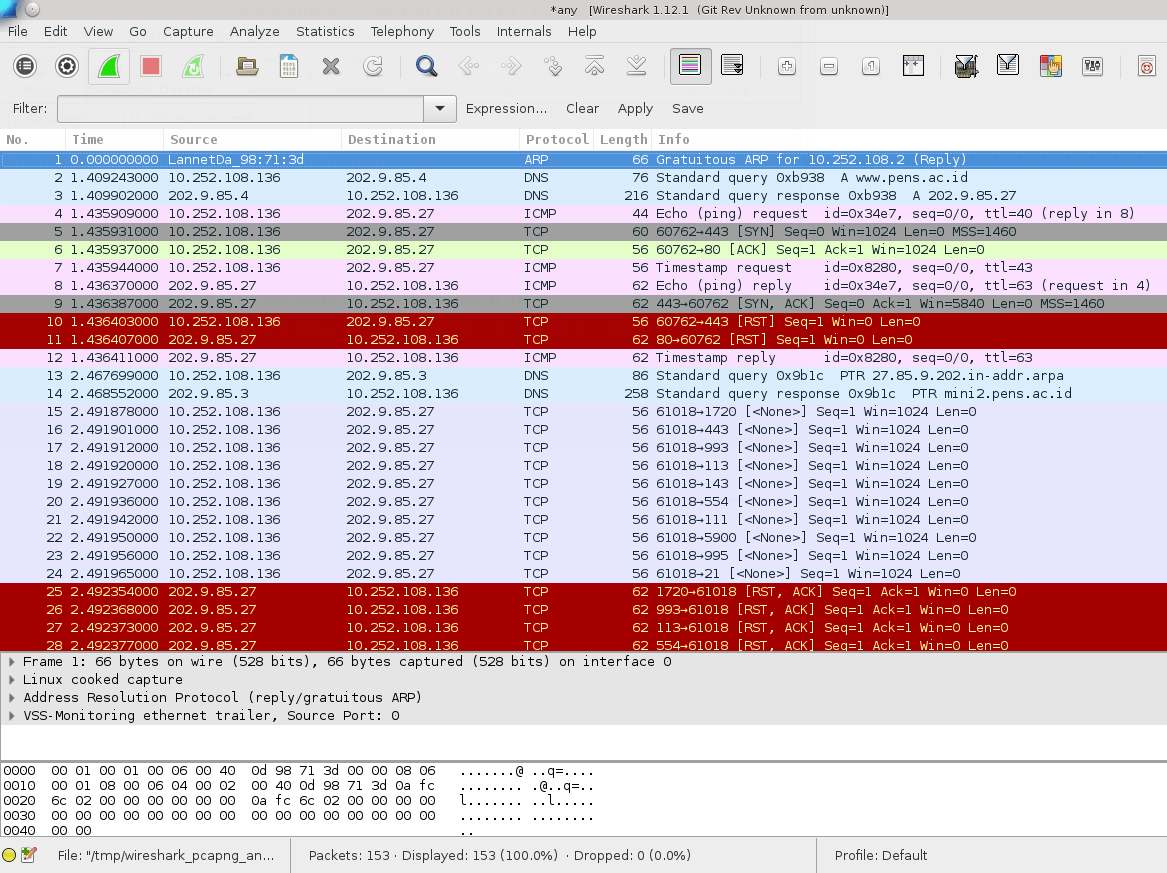The width and height of the screenshot is (1167, 873).
Task: Go back in packet history arrow
Action: click(469, 66)
